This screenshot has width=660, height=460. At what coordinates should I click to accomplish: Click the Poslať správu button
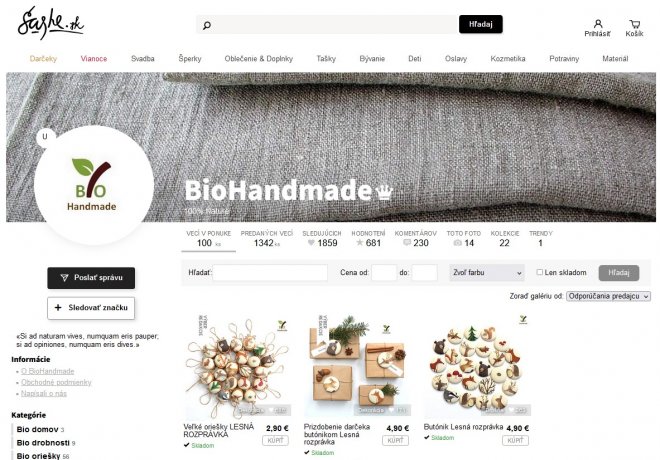click(91, 278)
